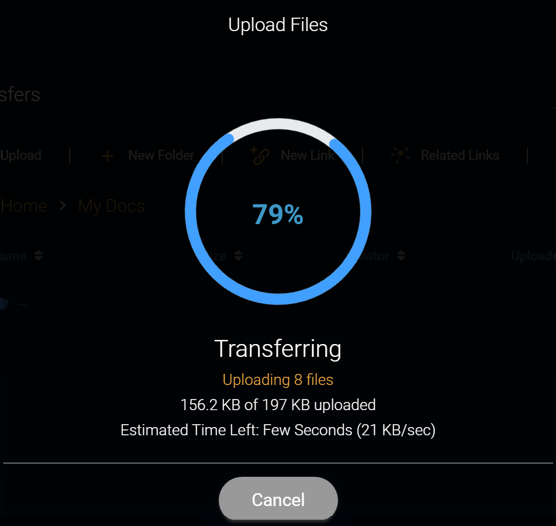The height and width of the screenshot is (526, 556).
Task: Open the My Docs breadcrumb
Action: pos(111,206)
